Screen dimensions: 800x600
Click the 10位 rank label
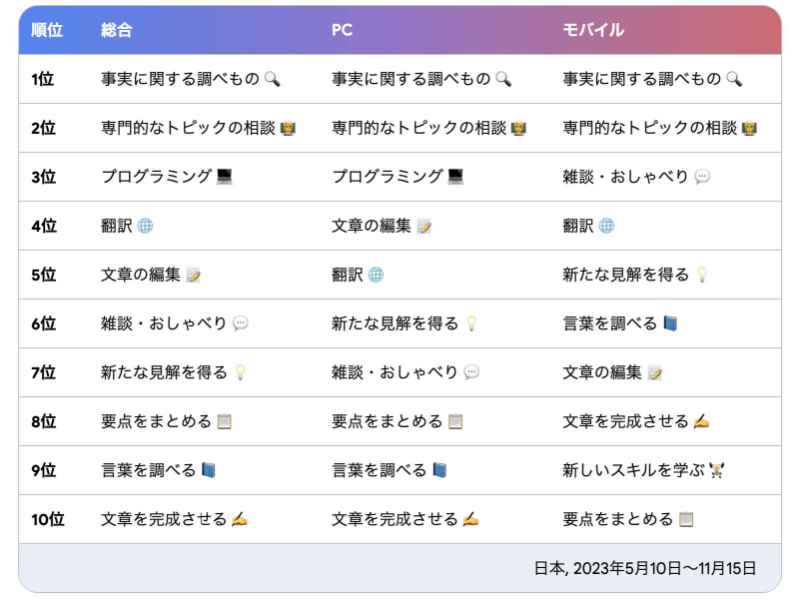pyautogui.click(x=47, y=519)
